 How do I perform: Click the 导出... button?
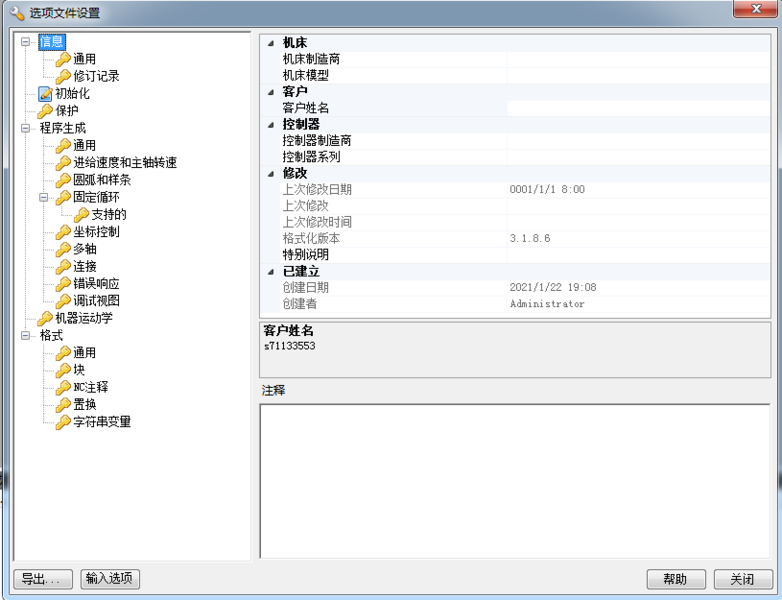(43, 579)
